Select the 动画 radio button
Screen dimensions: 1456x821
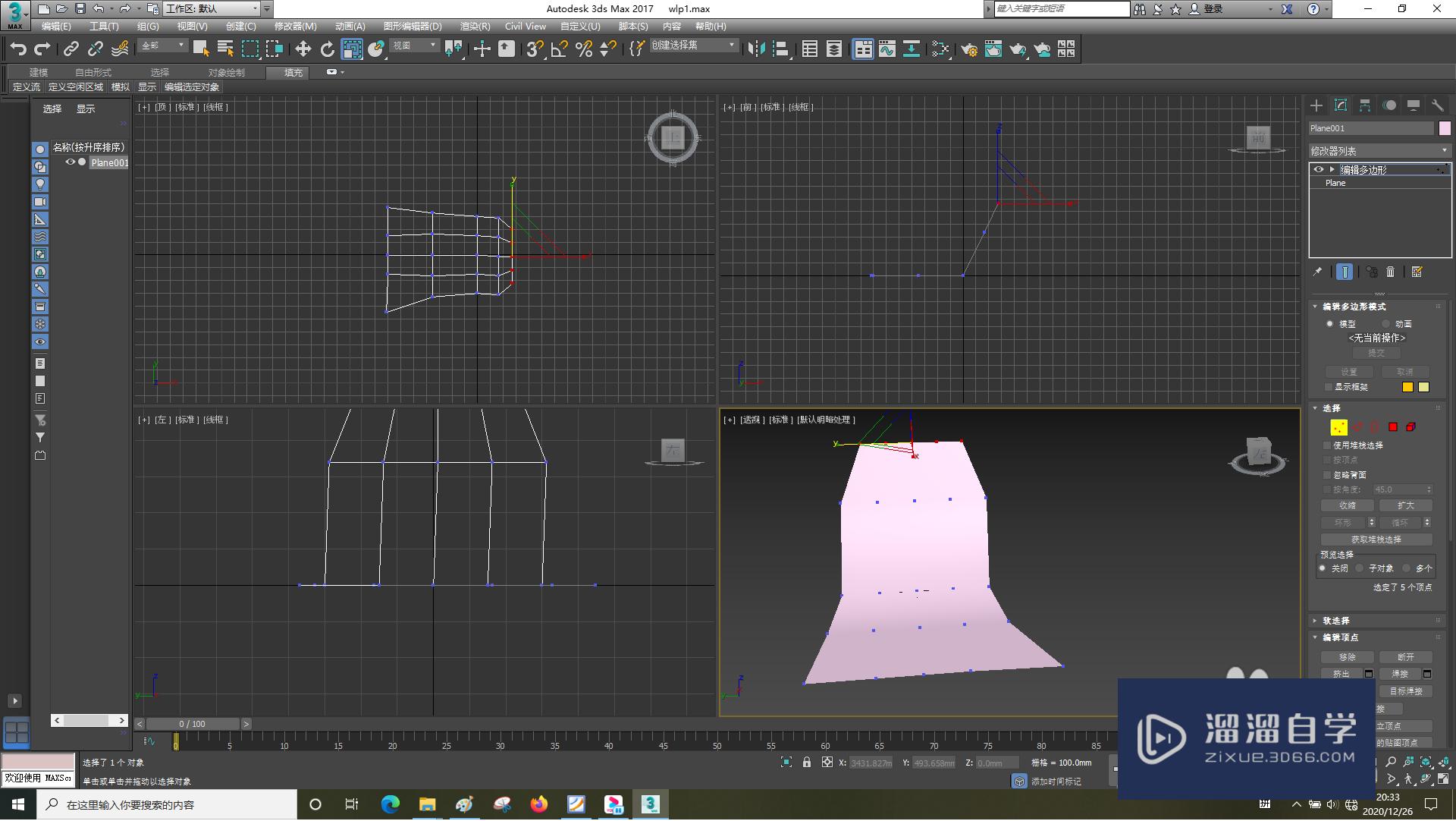1385,324
